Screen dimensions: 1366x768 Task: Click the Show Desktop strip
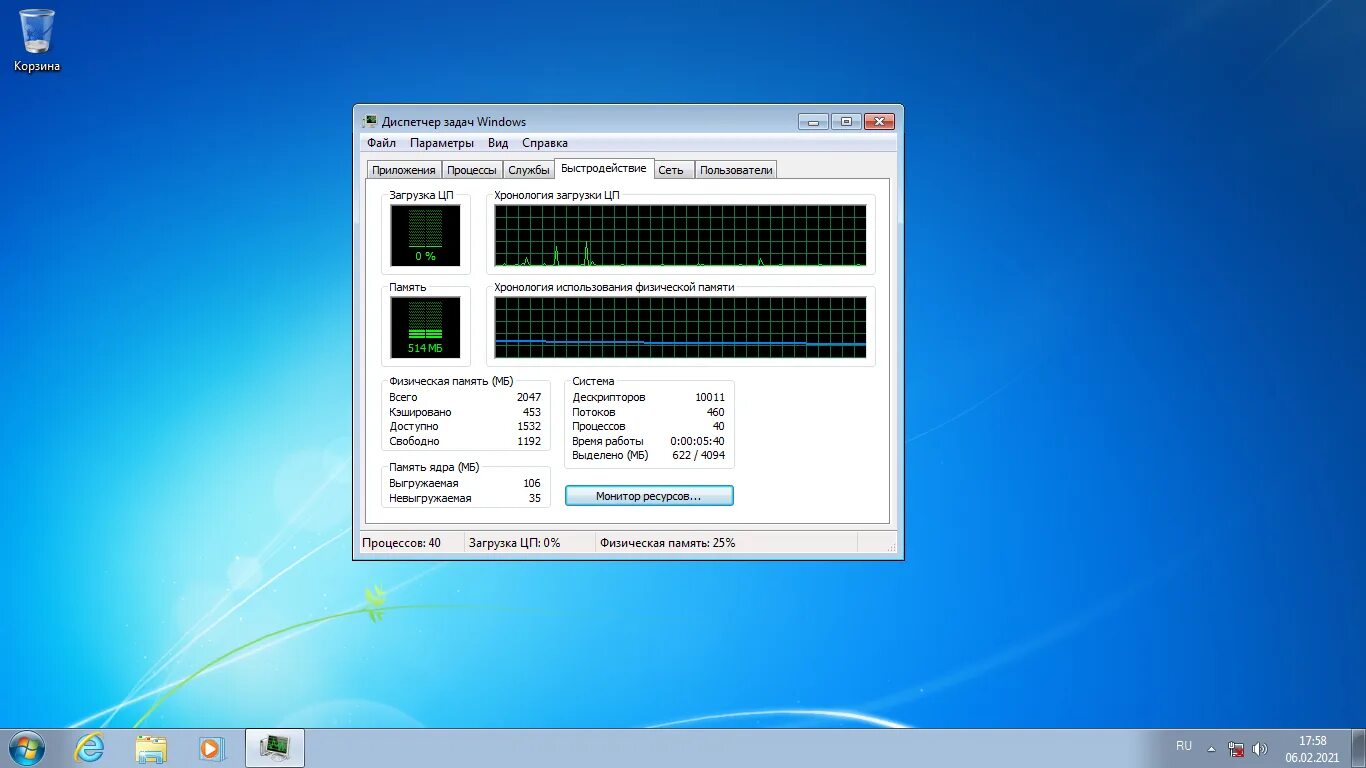(1358, 748)
